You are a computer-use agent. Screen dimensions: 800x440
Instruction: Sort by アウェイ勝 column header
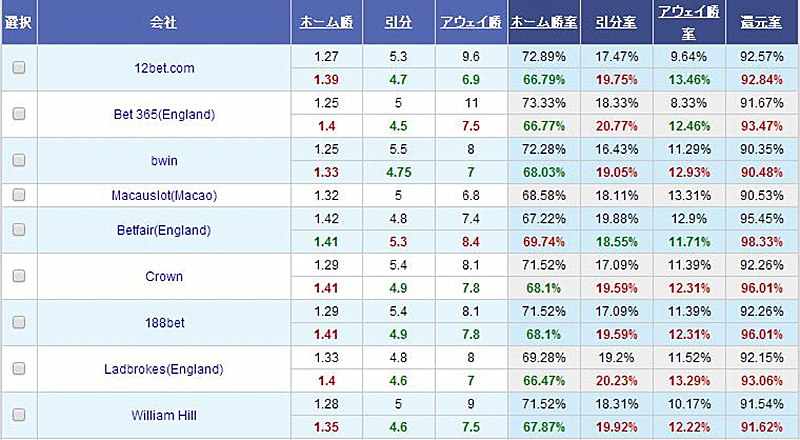click(x=471, y=22)
